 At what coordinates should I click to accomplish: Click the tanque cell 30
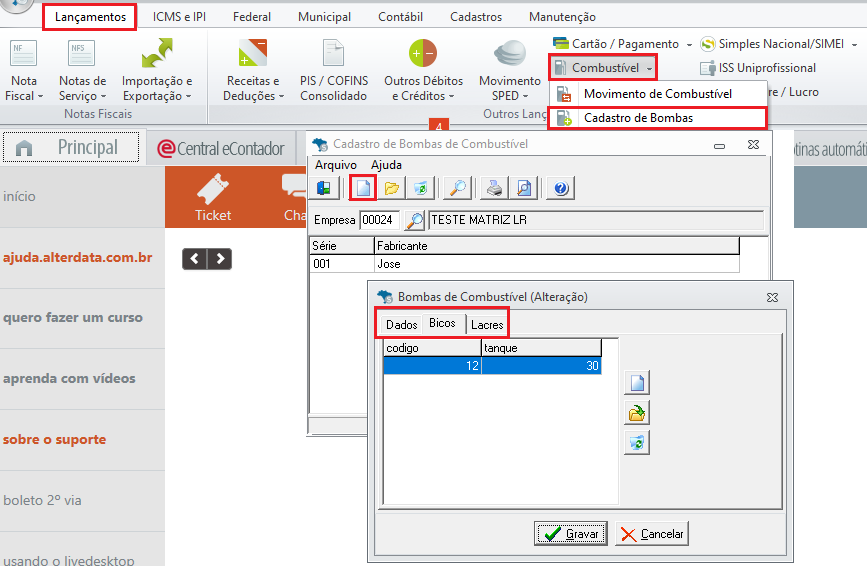click(x=541, y=365)
